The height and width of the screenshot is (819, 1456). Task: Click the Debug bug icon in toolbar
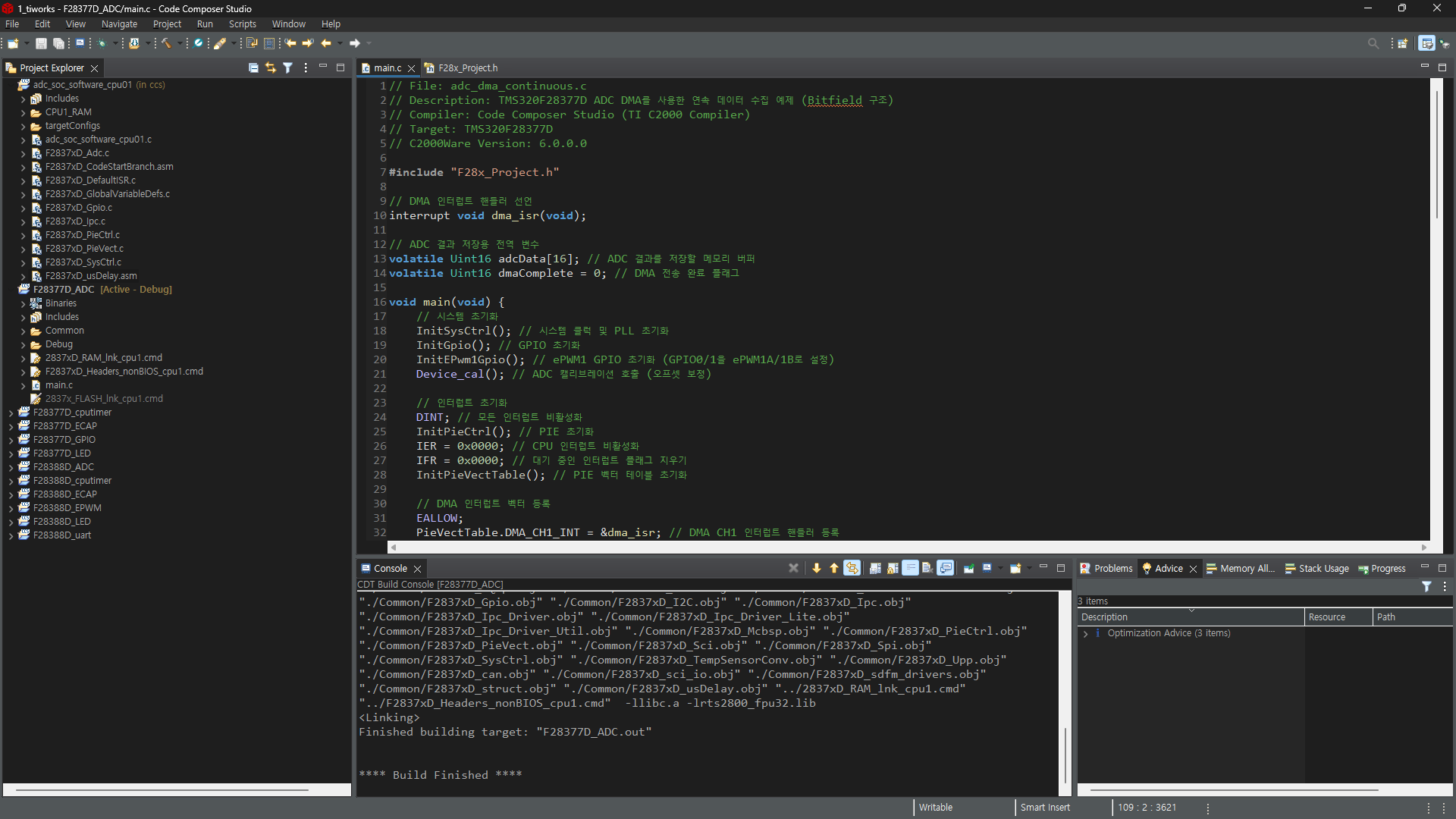102,43
